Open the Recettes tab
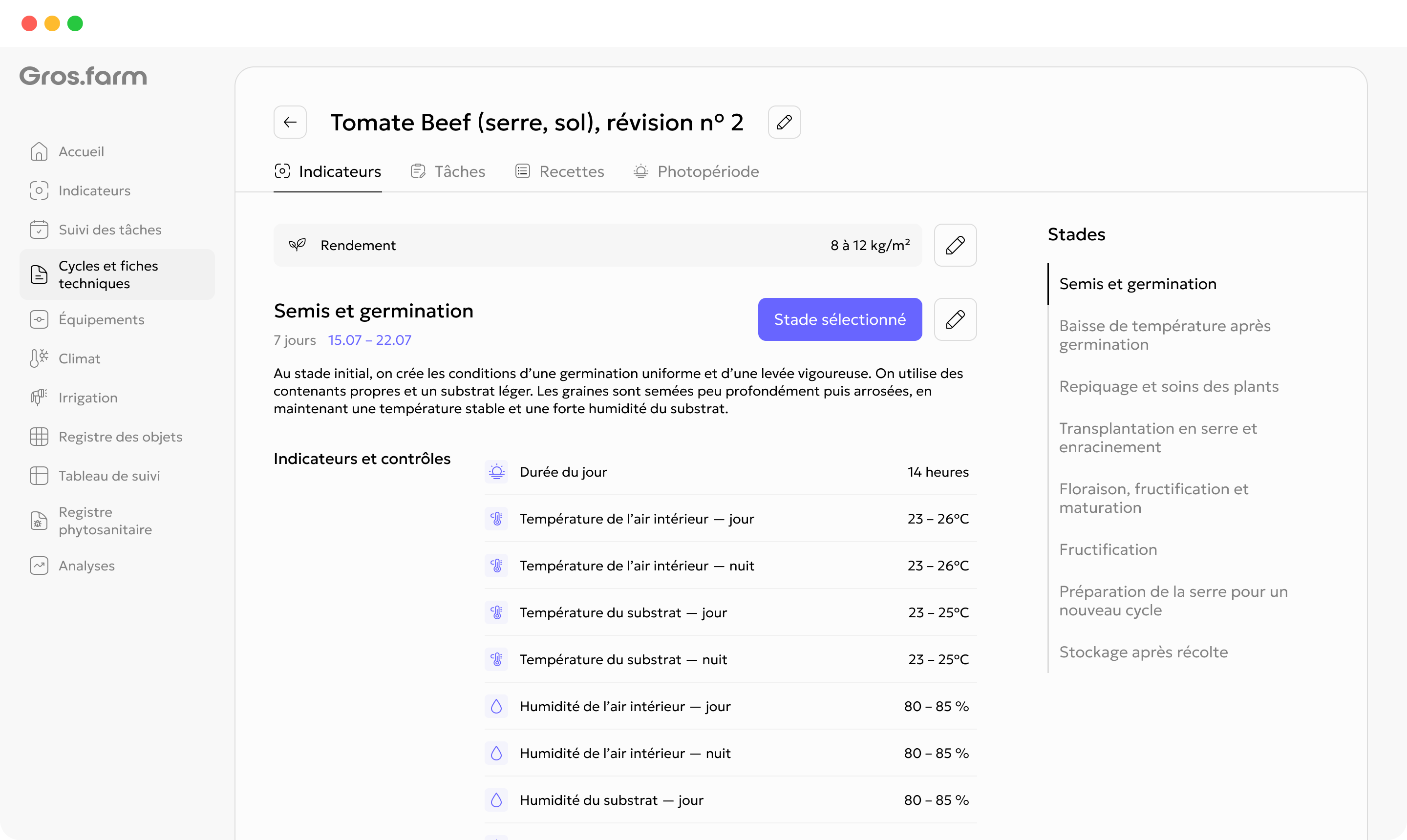The image size is (1407, 840). [x=559, y=171]
